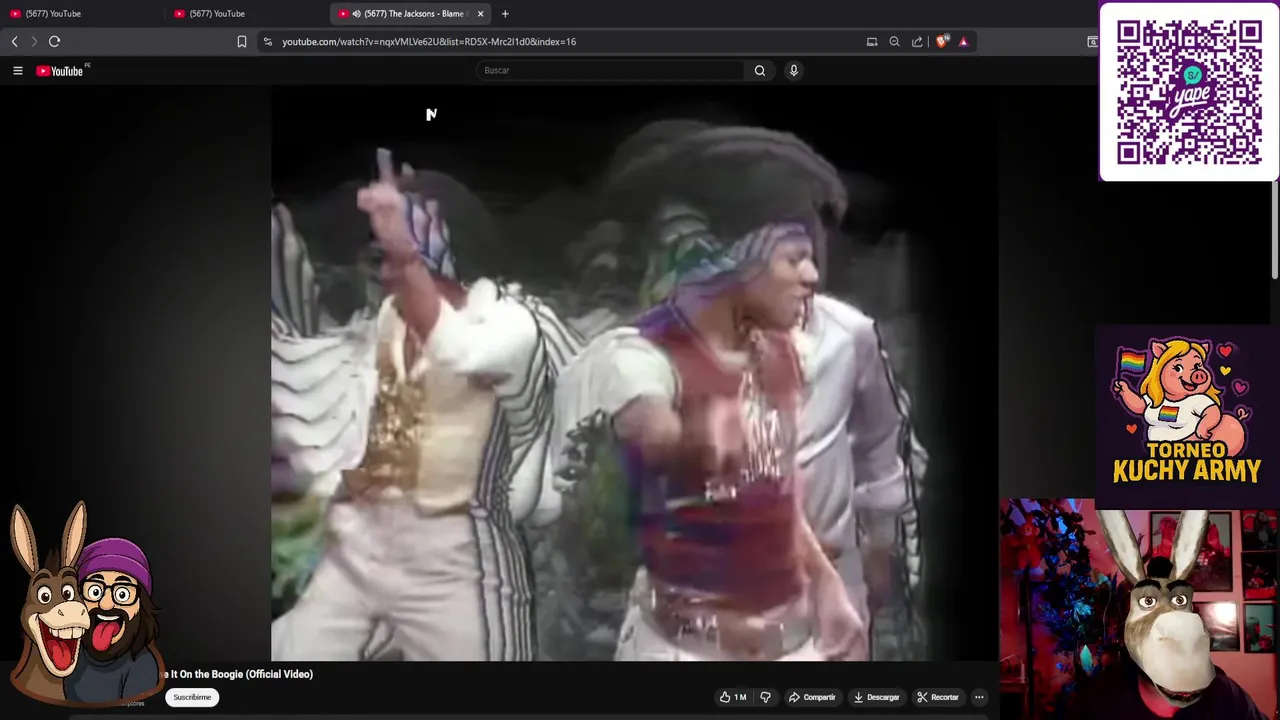View site settings icon in address bar
The width and height of the screenshot is (1280, 720).
tap(267, 42)
